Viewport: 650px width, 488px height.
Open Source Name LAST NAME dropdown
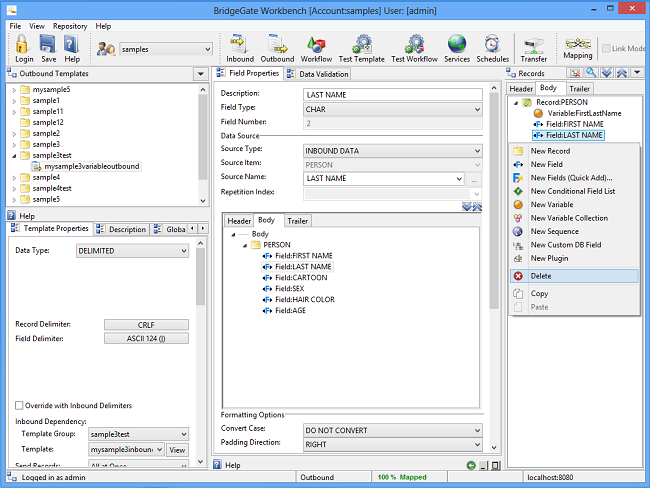tap(459, 179)
